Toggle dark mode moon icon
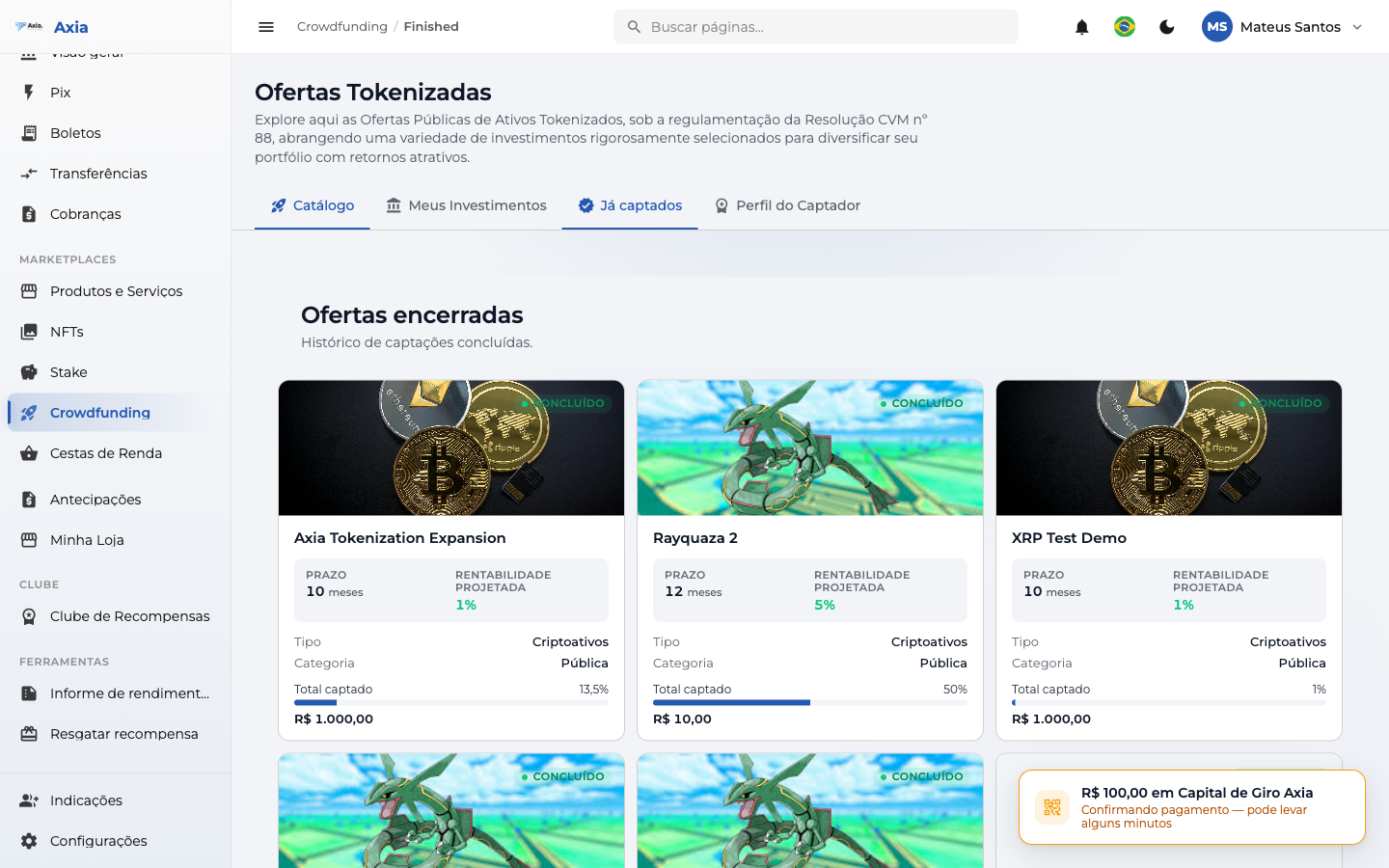Screen dimensions: 1389x868 1167,27
